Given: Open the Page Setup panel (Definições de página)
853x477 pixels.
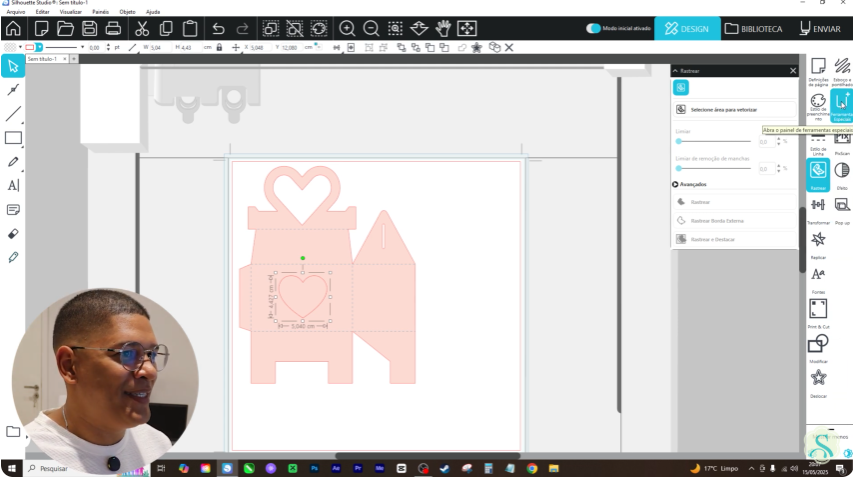Looking at the screenshot, I should coord(818,72).
